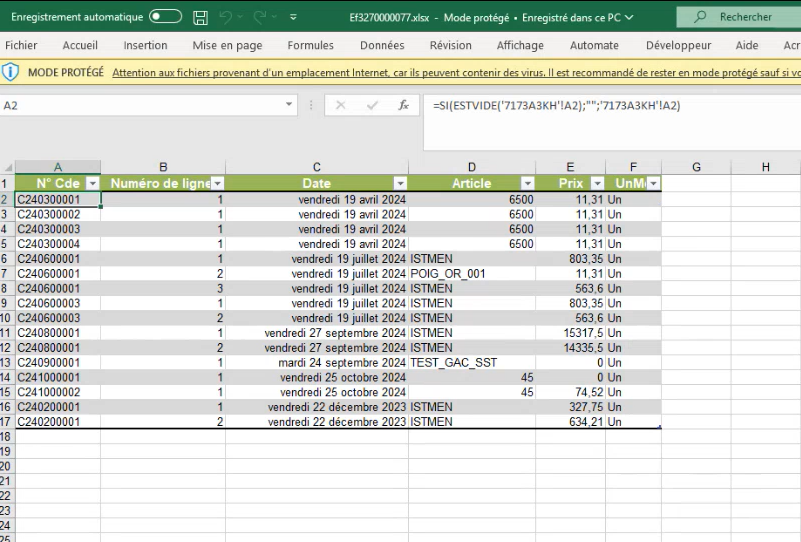Open the Date column filter dropdown
Screen dimensions: 801x542
pos(400,184)
